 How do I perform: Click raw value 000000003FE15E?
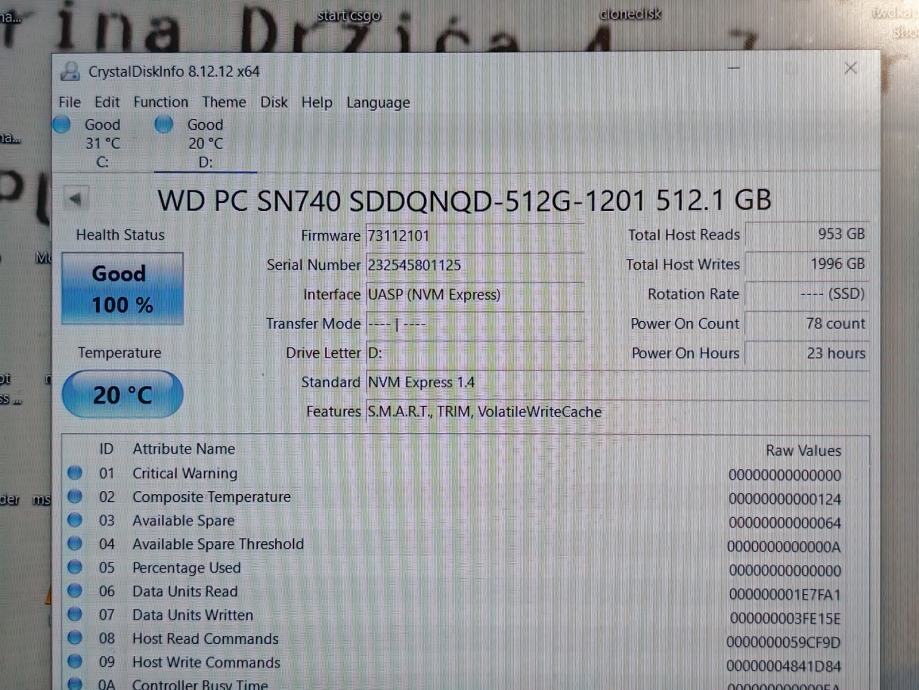tap(785, 618)
